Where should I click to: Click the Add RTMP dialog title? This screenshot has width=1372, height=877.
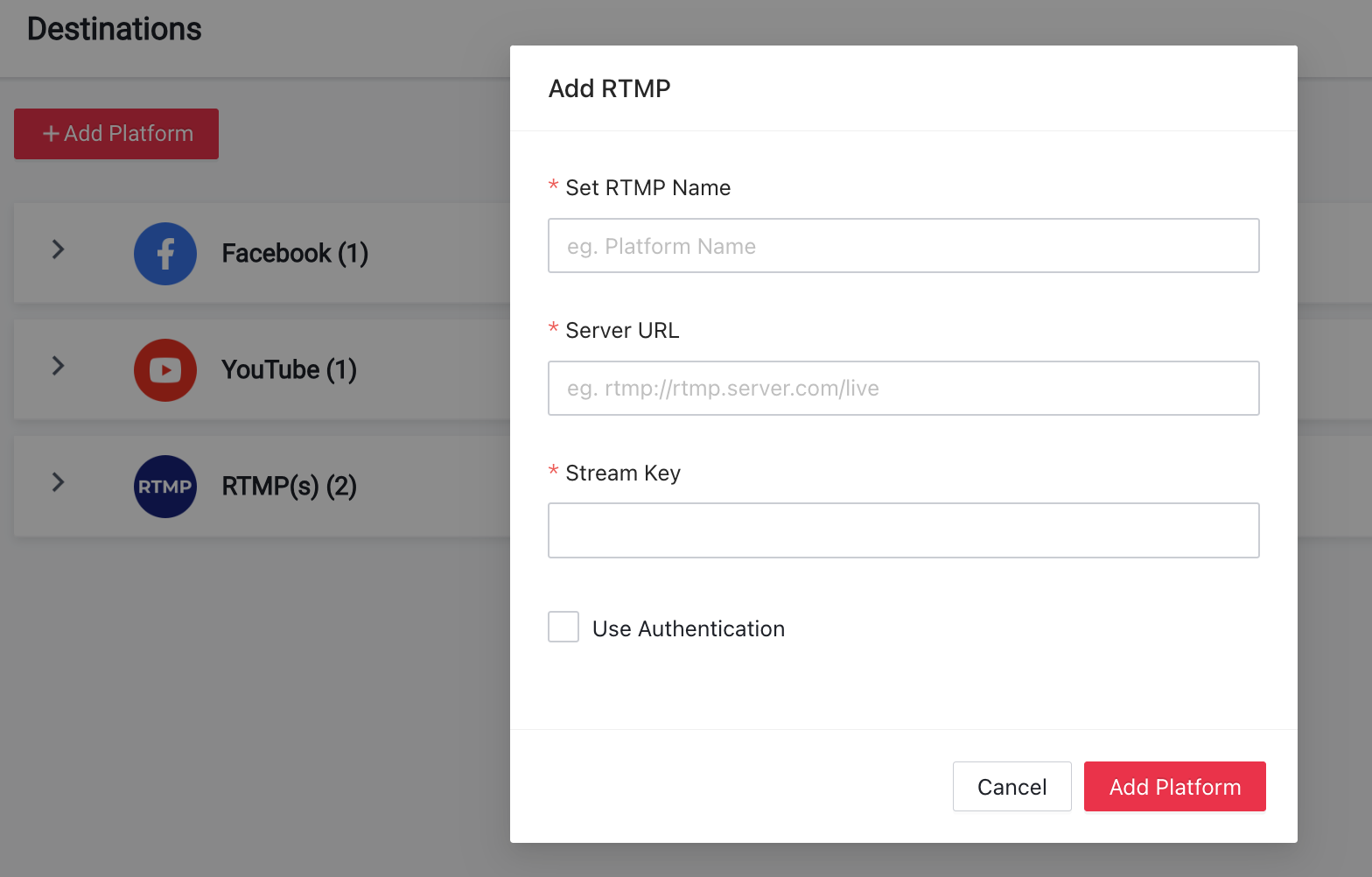coord(610,88)
